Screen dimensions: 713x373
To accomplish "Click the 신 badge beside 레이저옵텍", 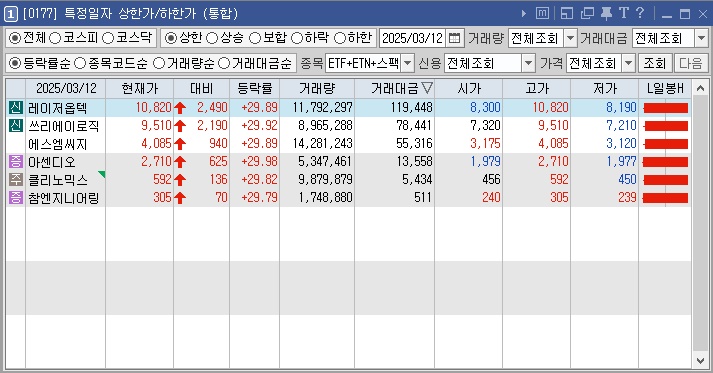I will (x=16, y=108).
